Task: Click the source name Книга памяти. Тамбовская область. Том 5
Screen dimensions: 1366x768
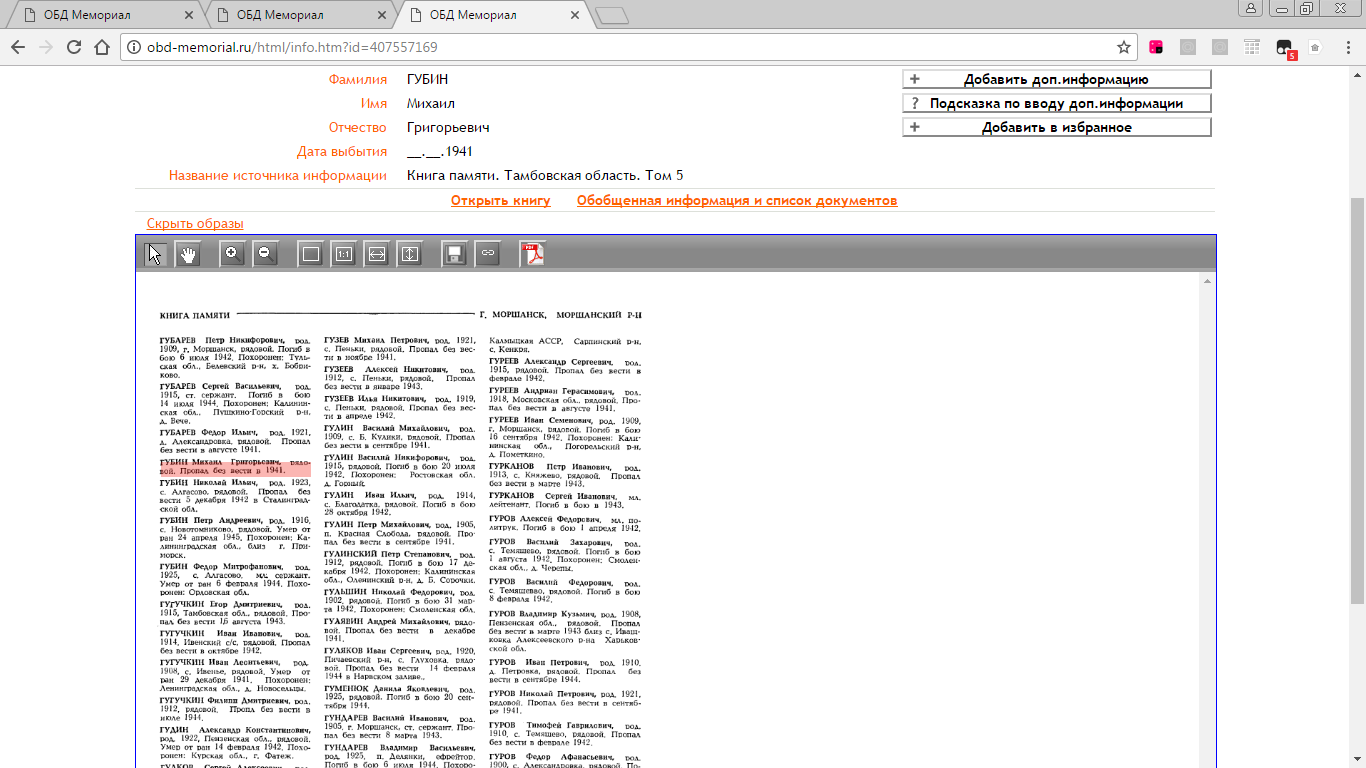Action: pos(545,176)
